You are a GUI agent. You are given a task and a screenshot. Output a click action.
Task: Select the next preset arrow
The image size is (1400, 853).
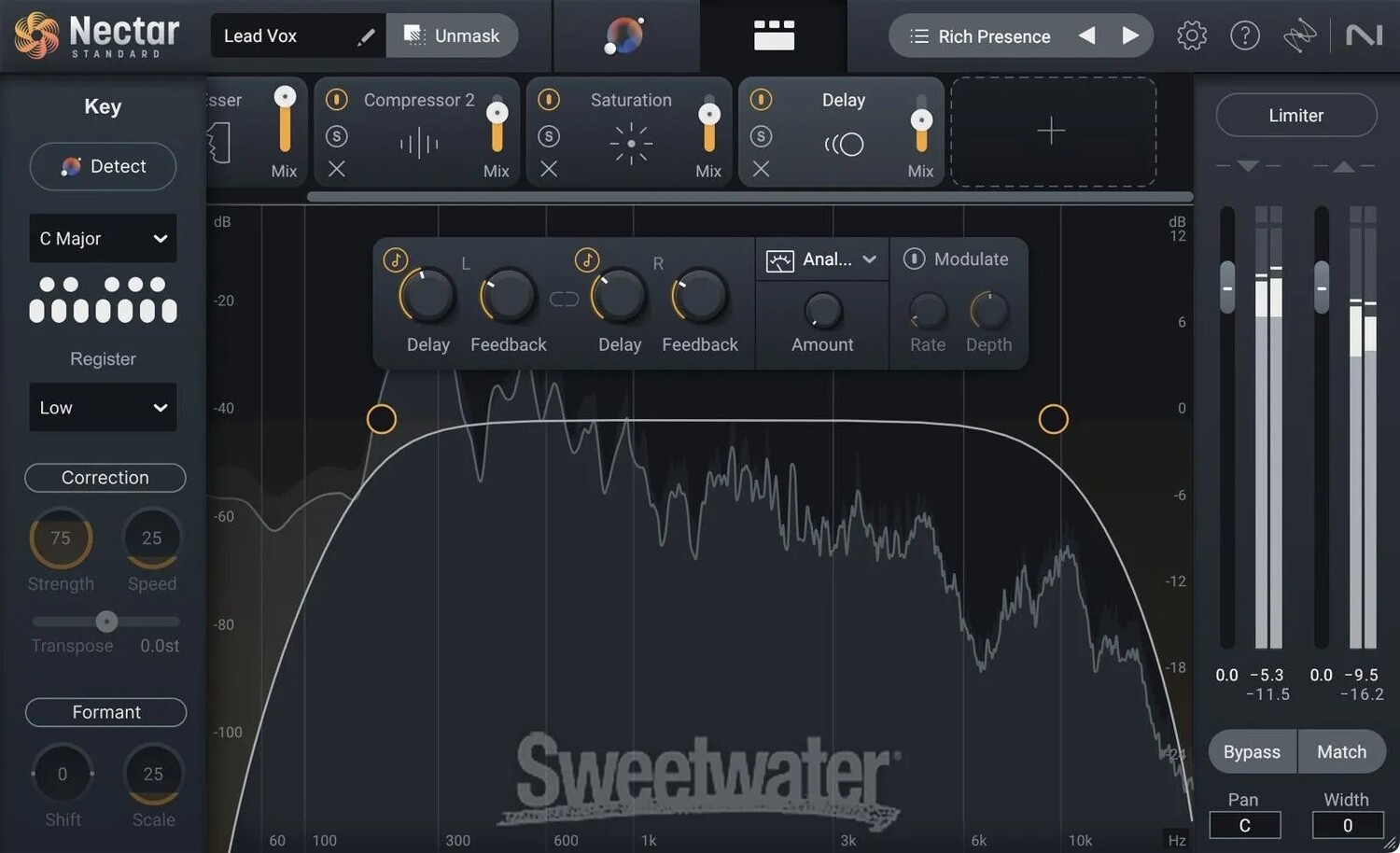pos(1130,36)
